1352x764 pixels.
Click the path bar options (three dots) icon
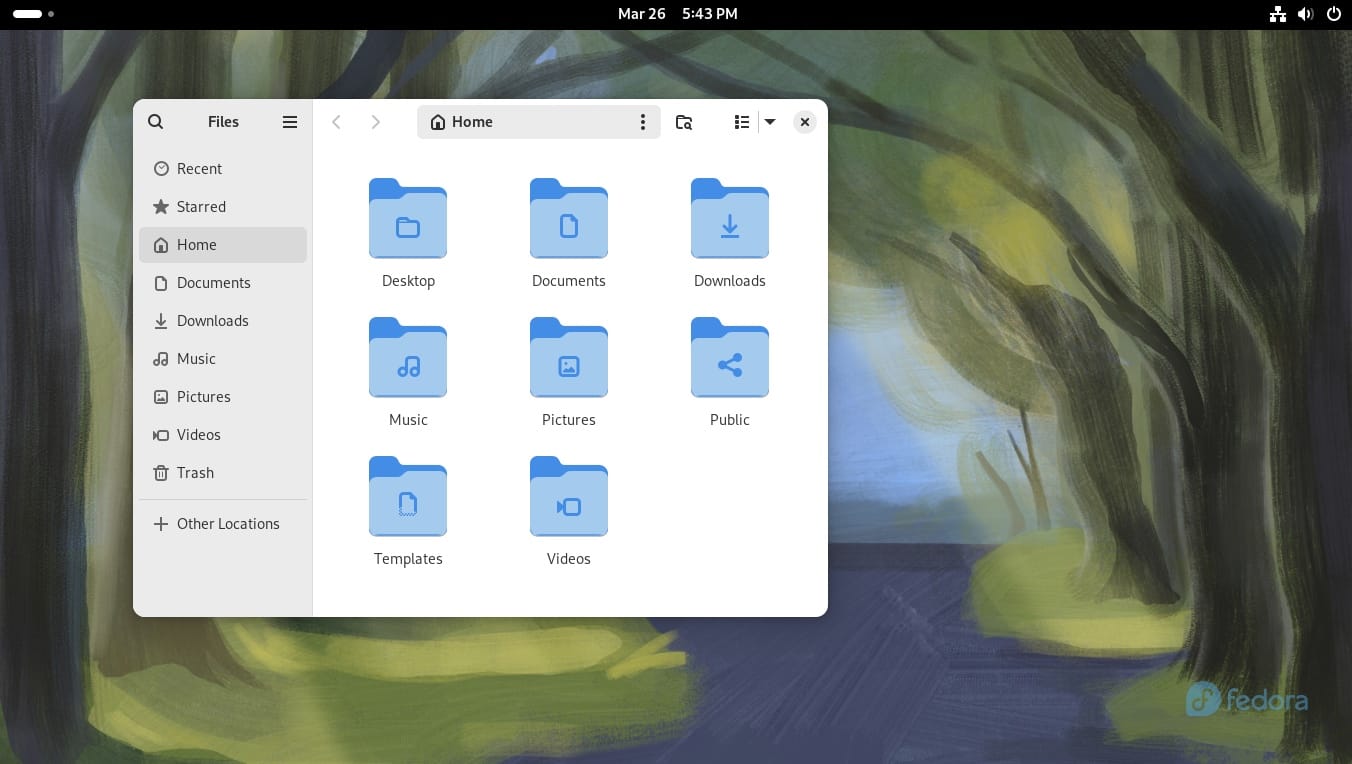coord(643,121)
